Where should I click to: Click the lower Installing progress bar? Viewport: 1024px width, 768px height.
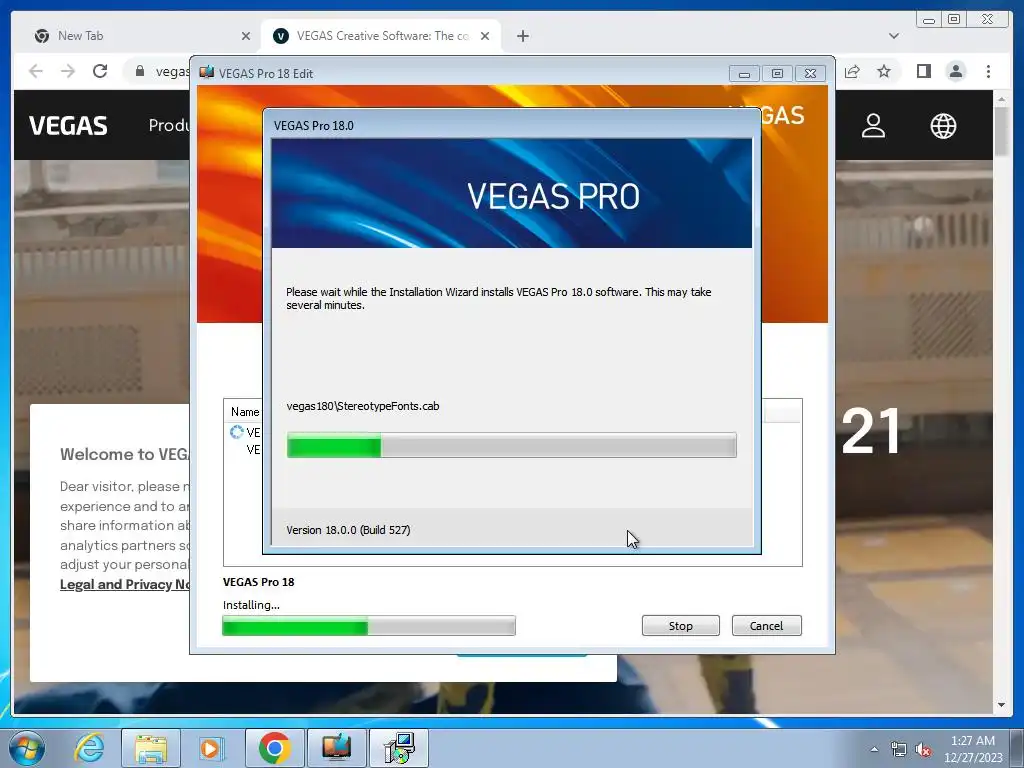coord(369,626)
